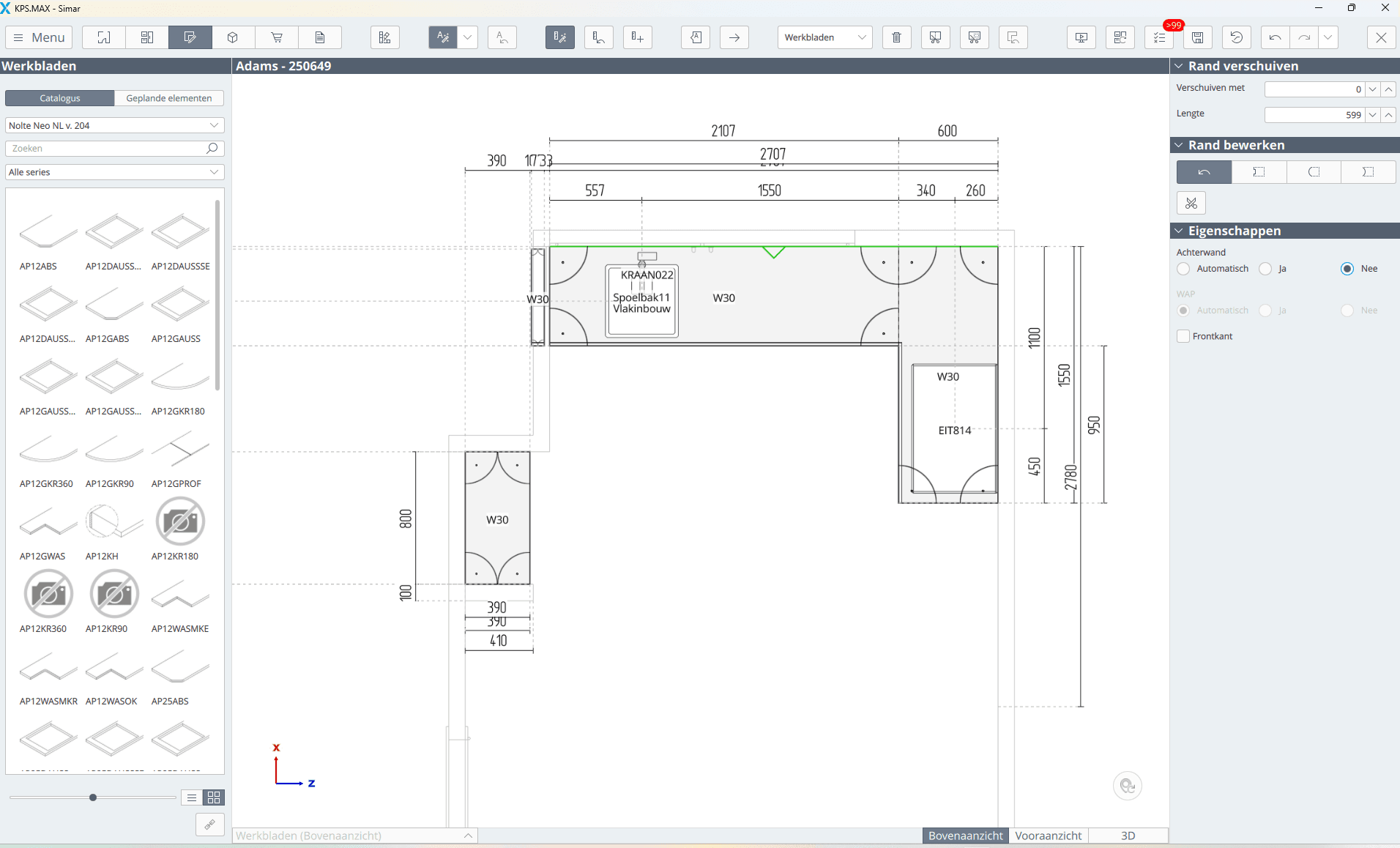Click the 3D cube view icon

pyautogui.click(x=233, y=37)
